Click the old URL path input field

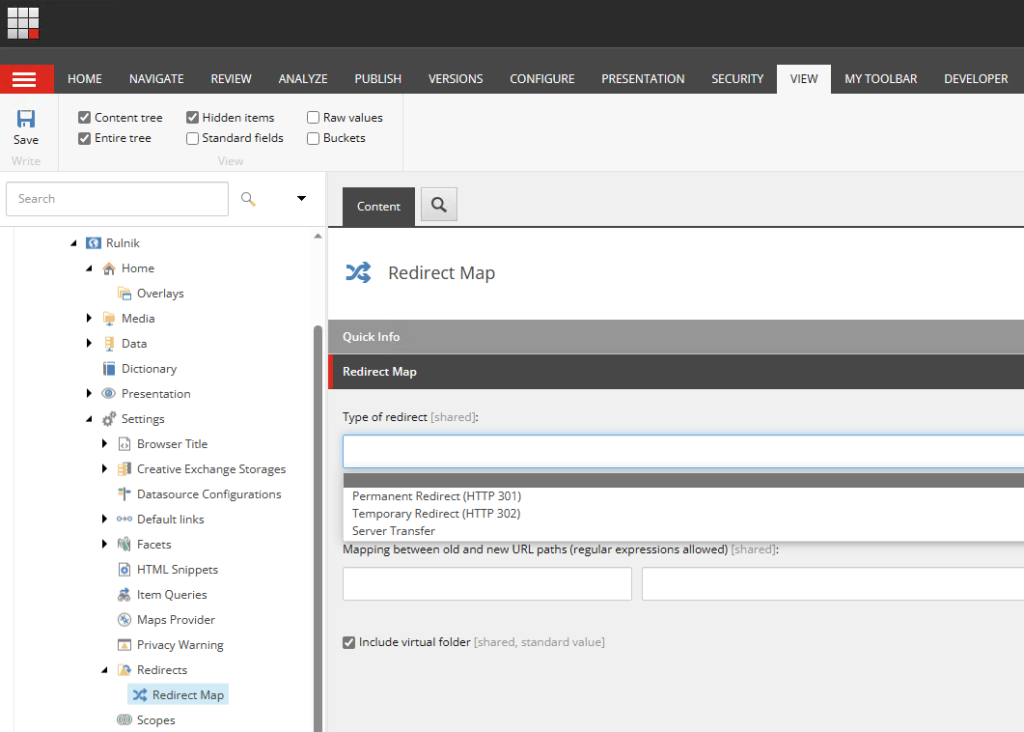coord(487,584)
